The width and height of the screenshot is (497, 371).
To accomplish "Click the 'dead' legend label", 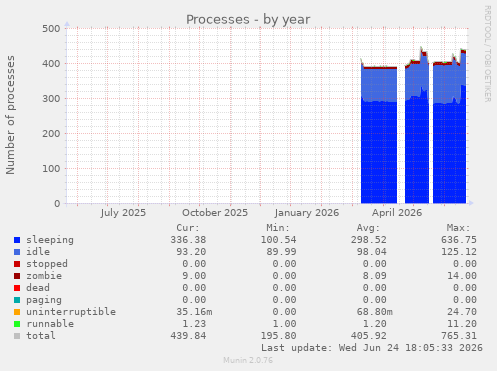I will (38, 288).
